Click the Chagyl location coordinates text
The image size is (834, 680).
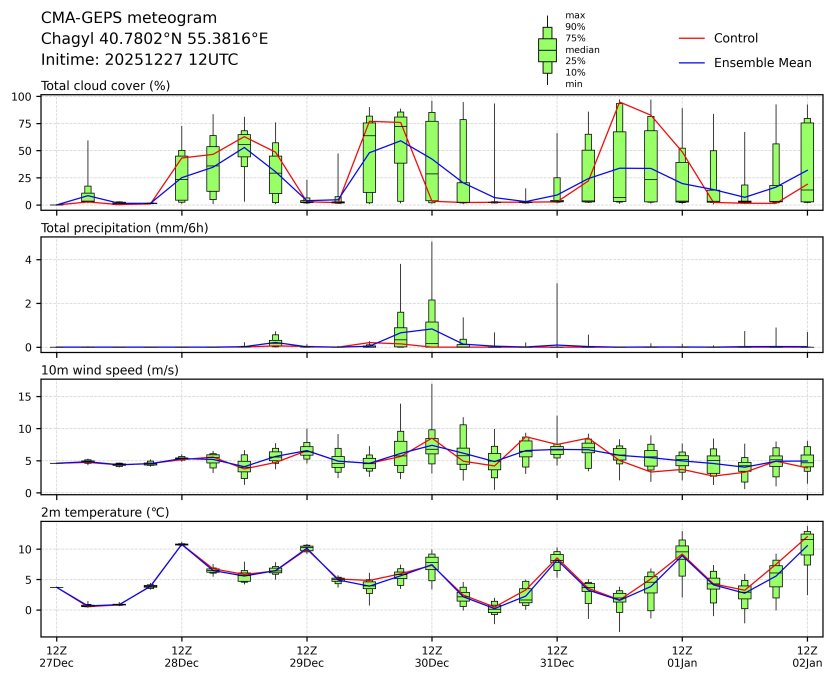point(154,39)
